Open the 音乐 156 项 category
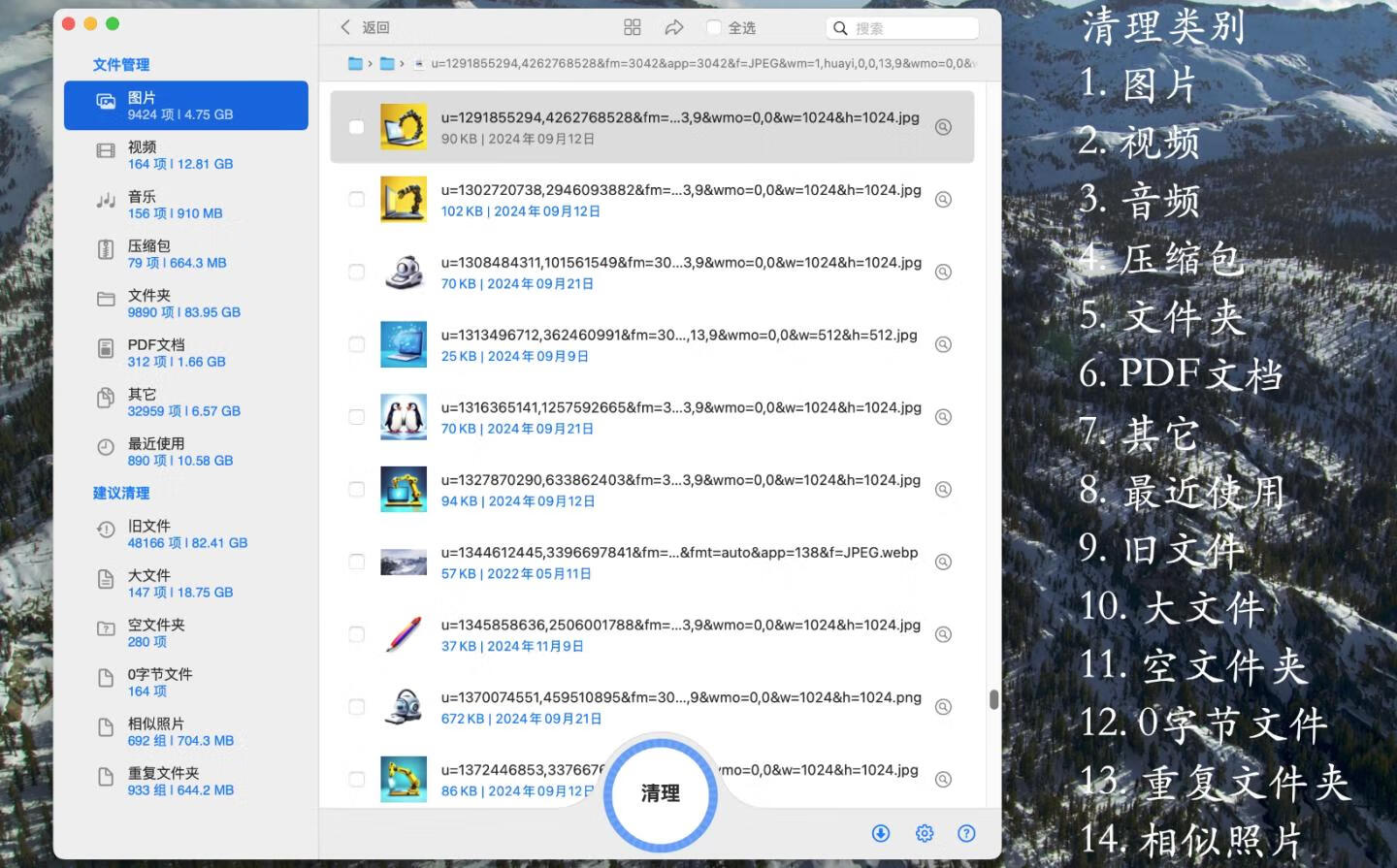1397x868 pixels. point(186,205)
